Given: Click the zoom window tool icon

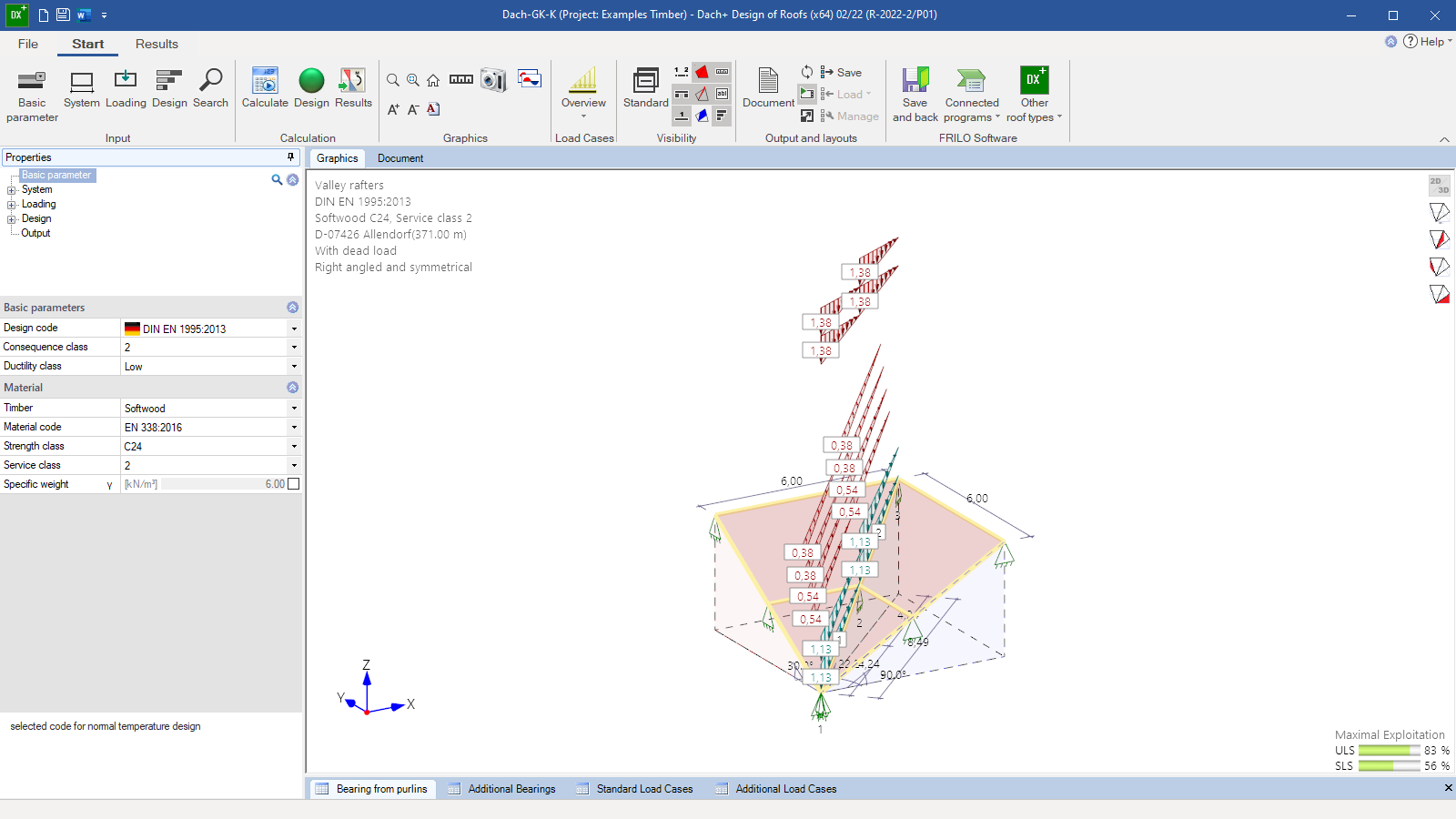Looking at the screenshot, I should point(413,80).
